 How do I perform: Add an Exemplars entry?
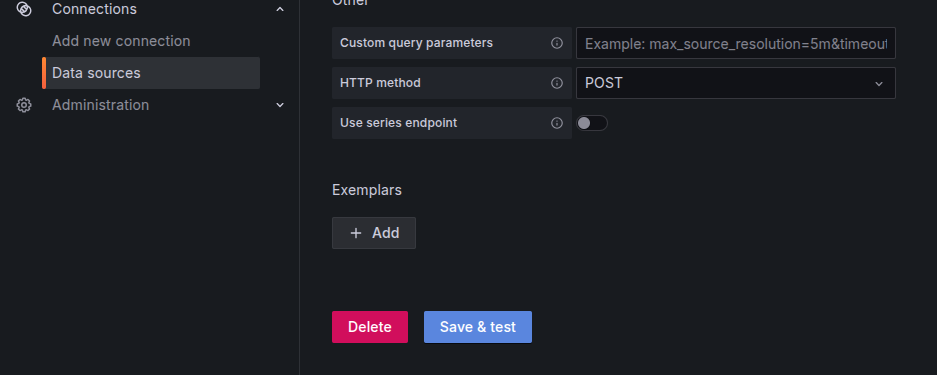coord(374,233)
